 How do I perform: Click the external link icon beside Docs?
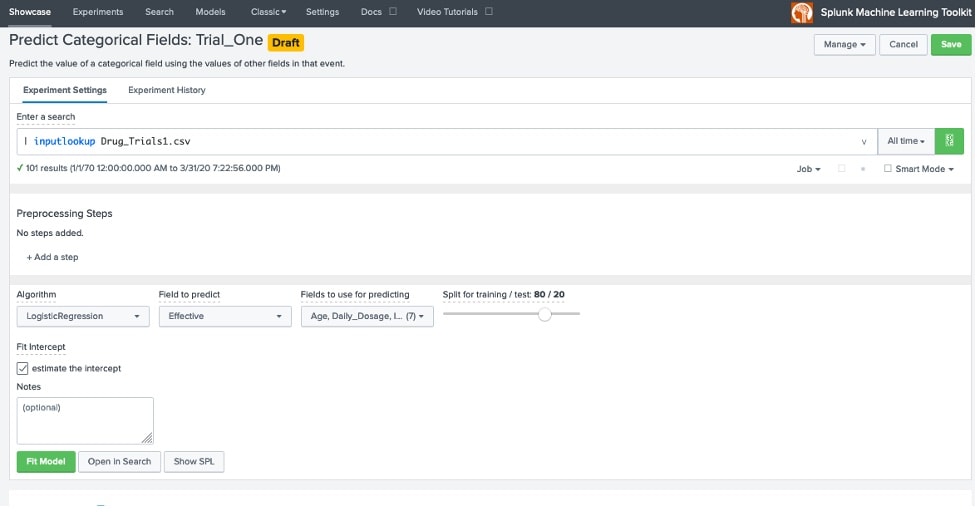coord(393,11)
